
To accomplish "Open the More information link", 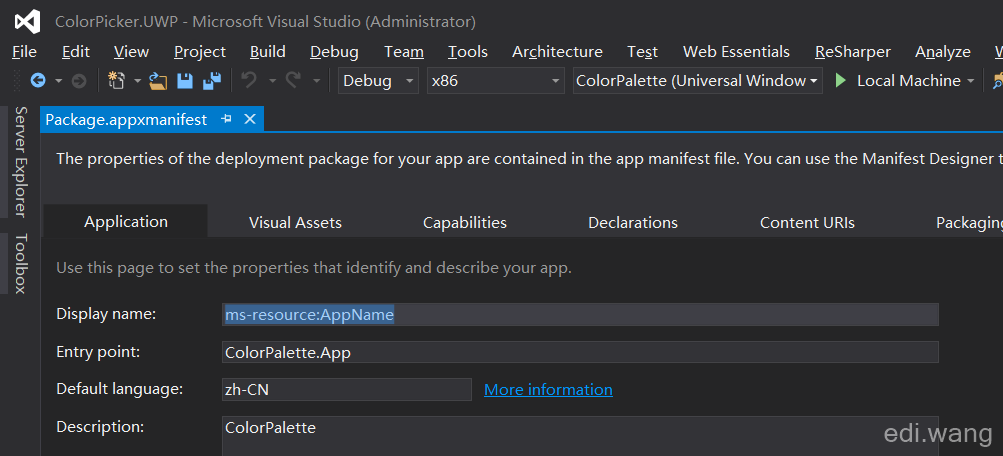I will [548, 389].
